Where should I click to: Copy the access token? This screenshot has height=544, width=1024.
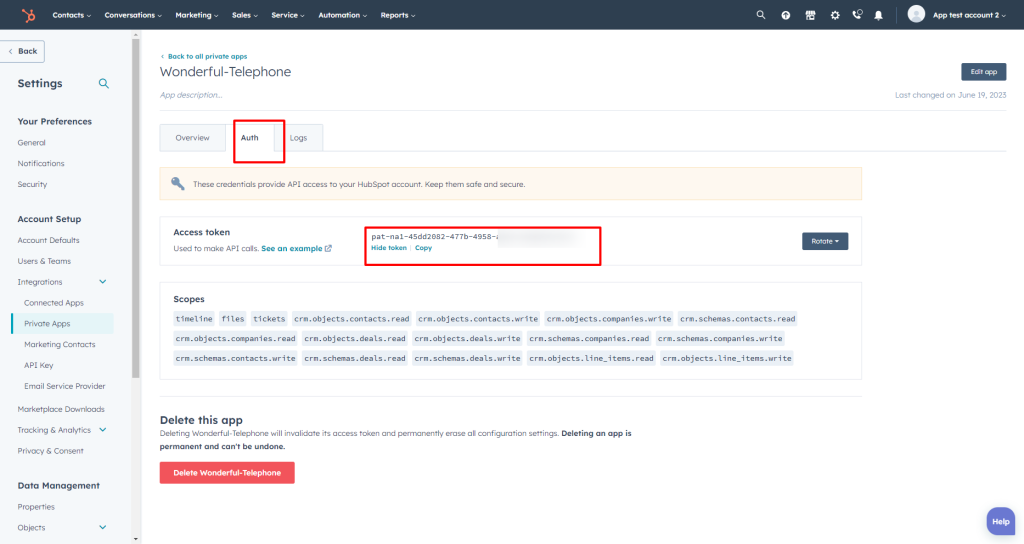(x=423, y=248)
